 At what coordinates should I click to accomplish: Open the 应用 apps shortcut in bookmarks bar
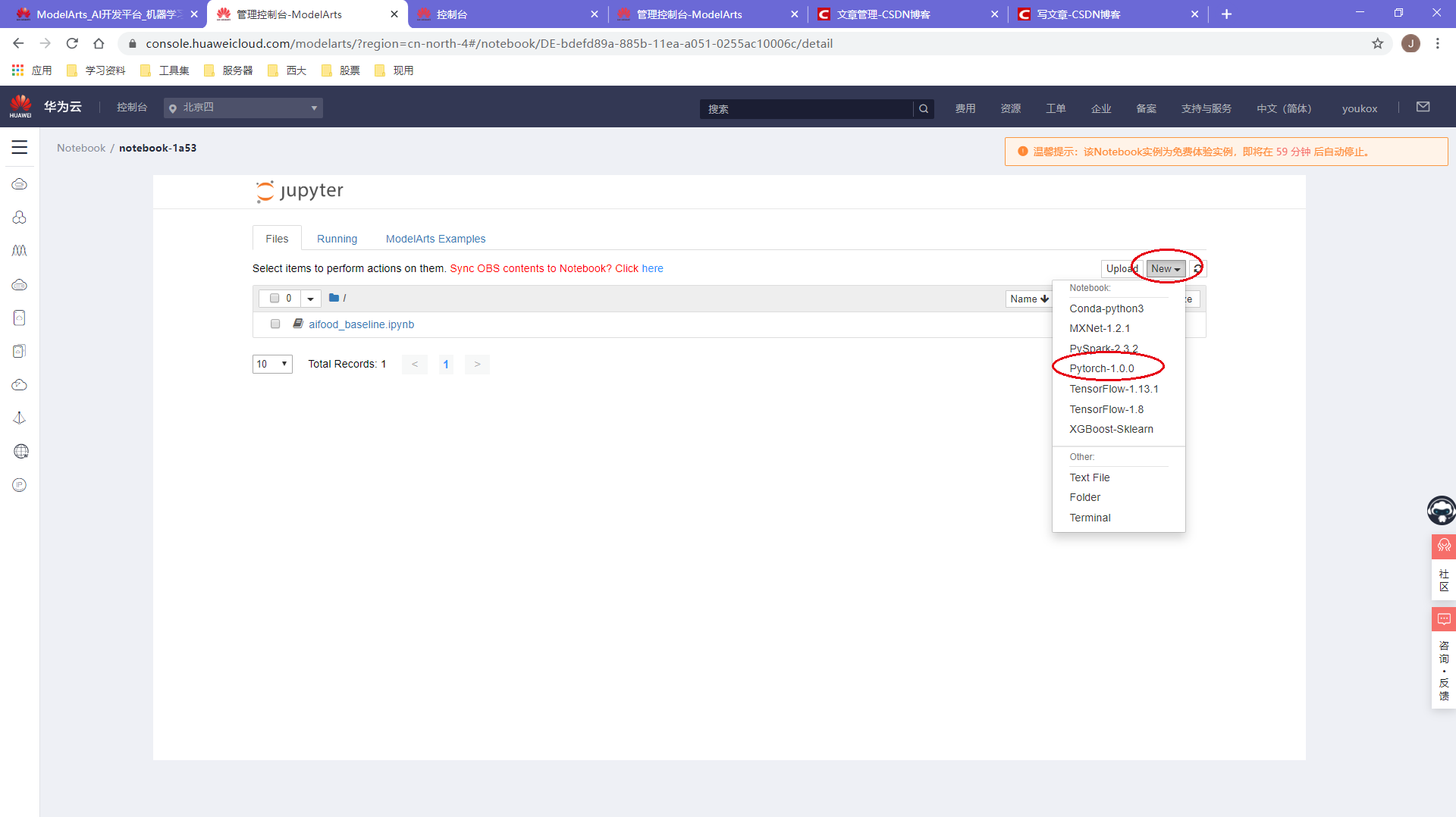(32, 70)
